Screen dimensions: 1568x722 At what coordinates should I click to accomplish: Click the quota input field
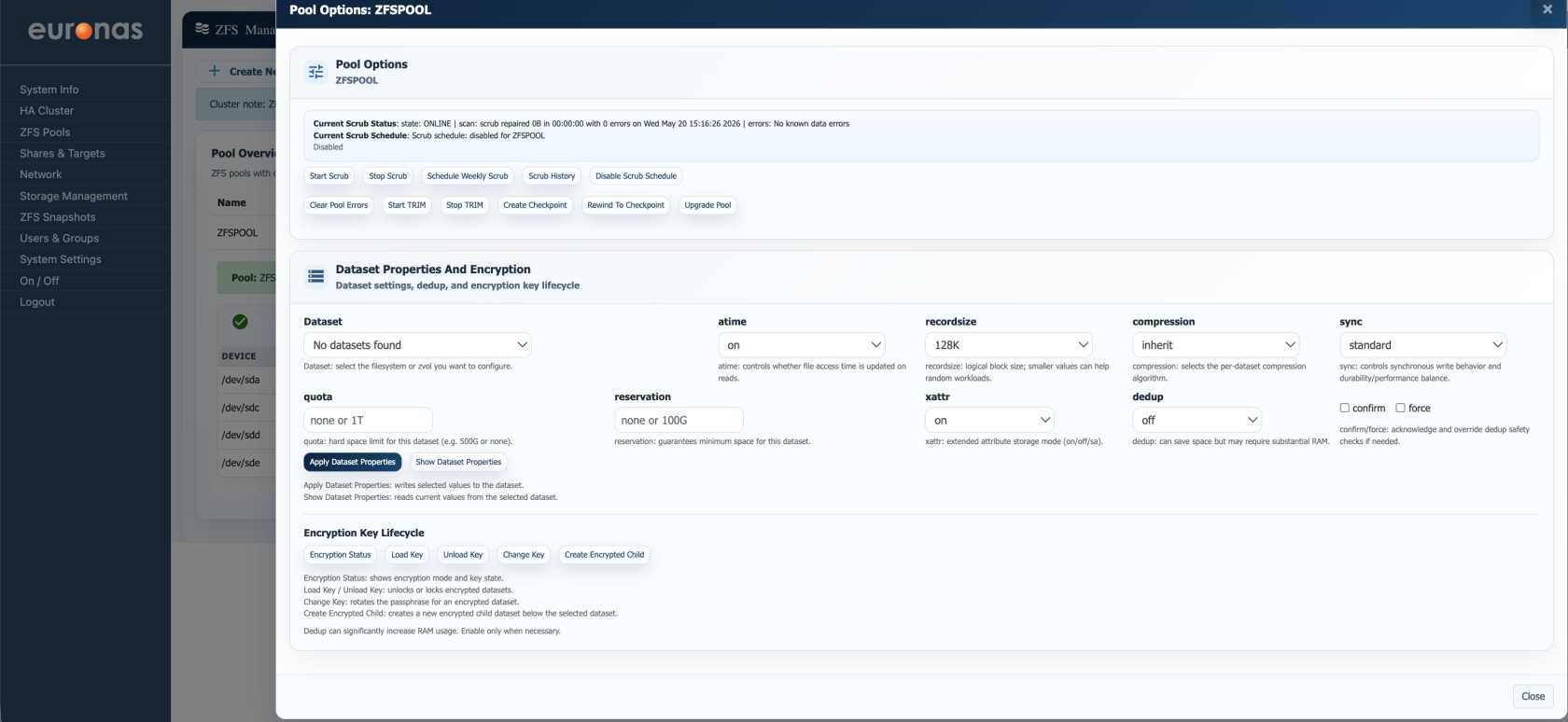pos(368,421)
